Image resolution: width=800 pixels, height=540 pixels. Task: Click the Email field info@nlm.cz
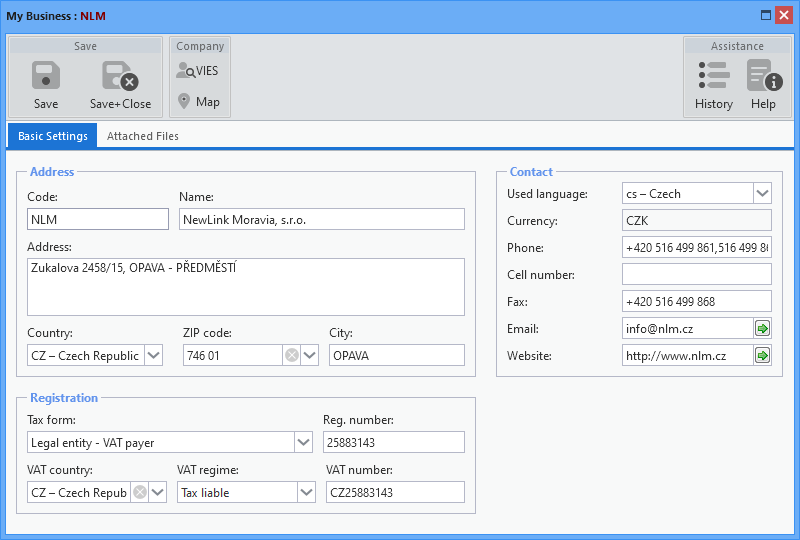tap(688, 328)
